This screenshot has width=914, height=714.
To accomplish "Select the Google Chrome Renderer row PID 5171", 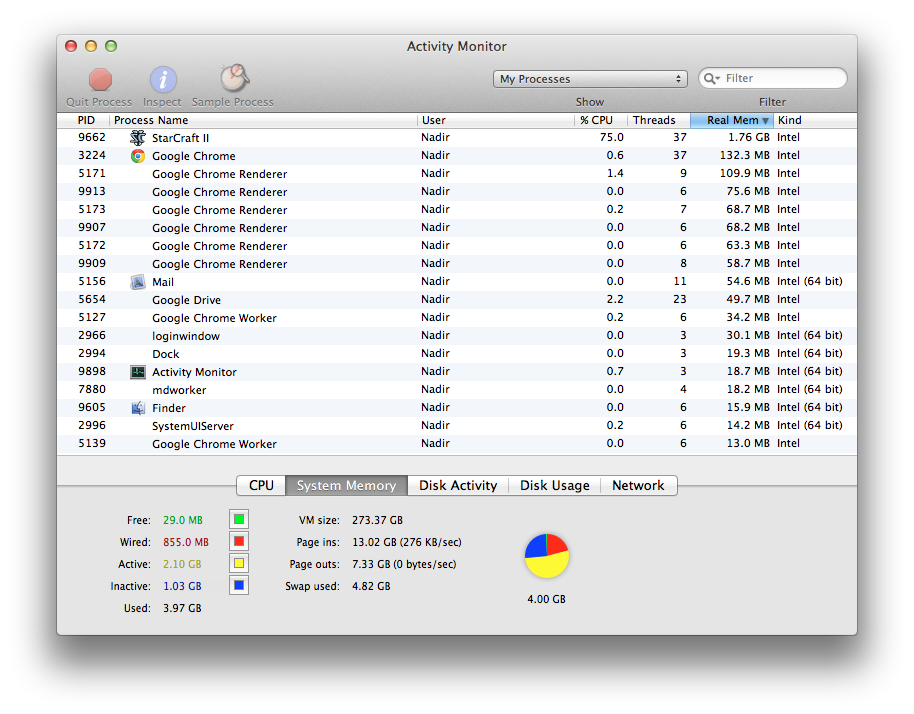I will pyautogui.click(x=457, y=174).
